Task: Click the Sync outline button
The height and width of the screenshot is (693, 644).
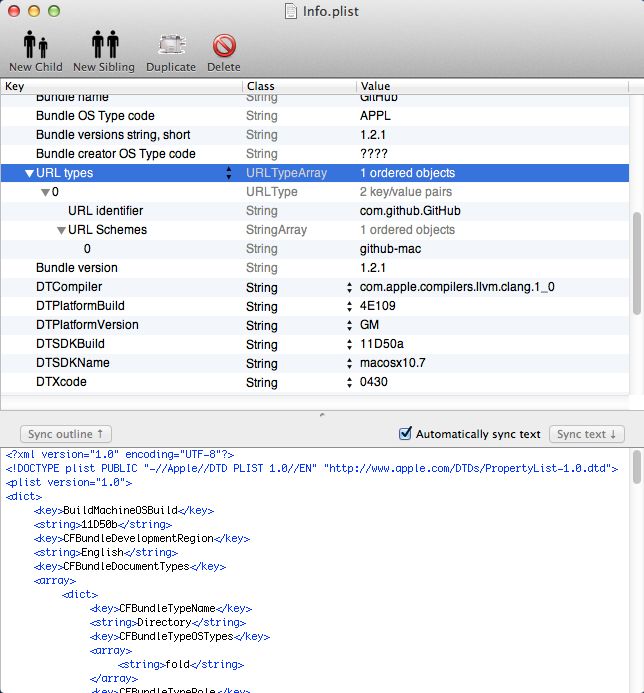Action: tap(66, 434)
